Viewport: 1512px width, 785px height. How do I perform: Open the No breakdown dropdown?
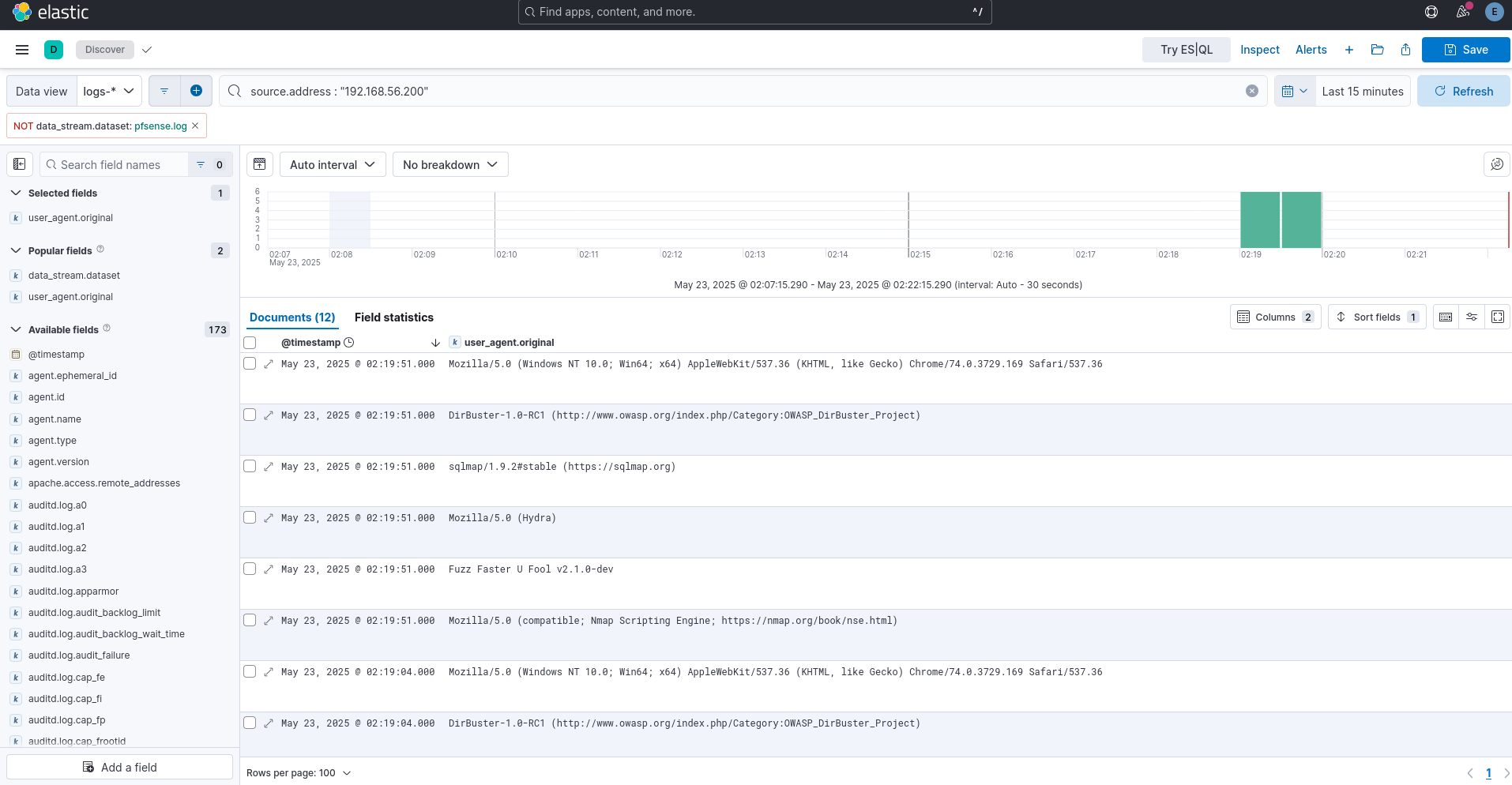pyautogui.click(x=449, y=164)
